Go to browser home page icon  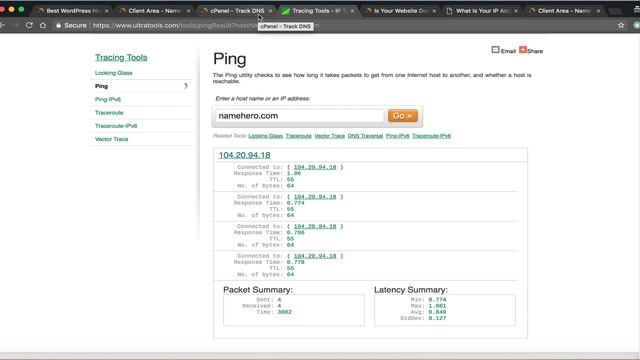pyautogui.click(x=43, y=25)
